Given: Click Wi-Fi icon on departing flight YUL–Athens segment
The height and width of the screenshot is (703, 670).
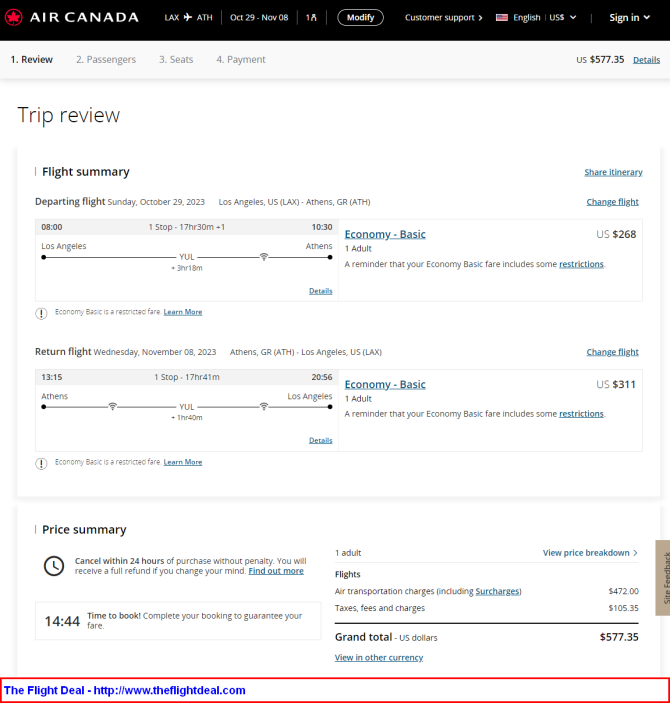Looking at the screenshot, I should click(x=264, y=256).
